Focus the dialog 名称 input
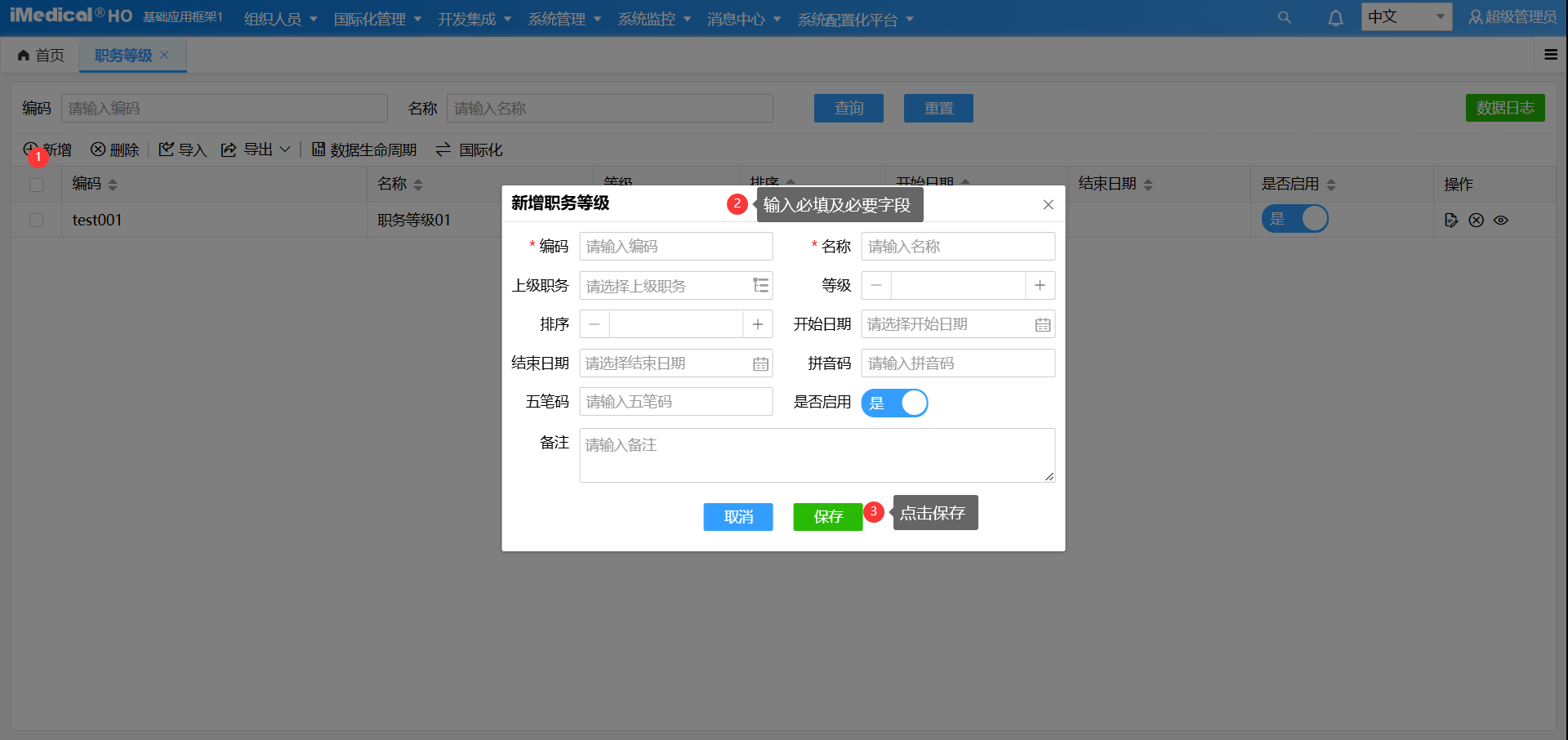Image resolution: width=1568 pixels, height=740 pixels. coord(958,246)
